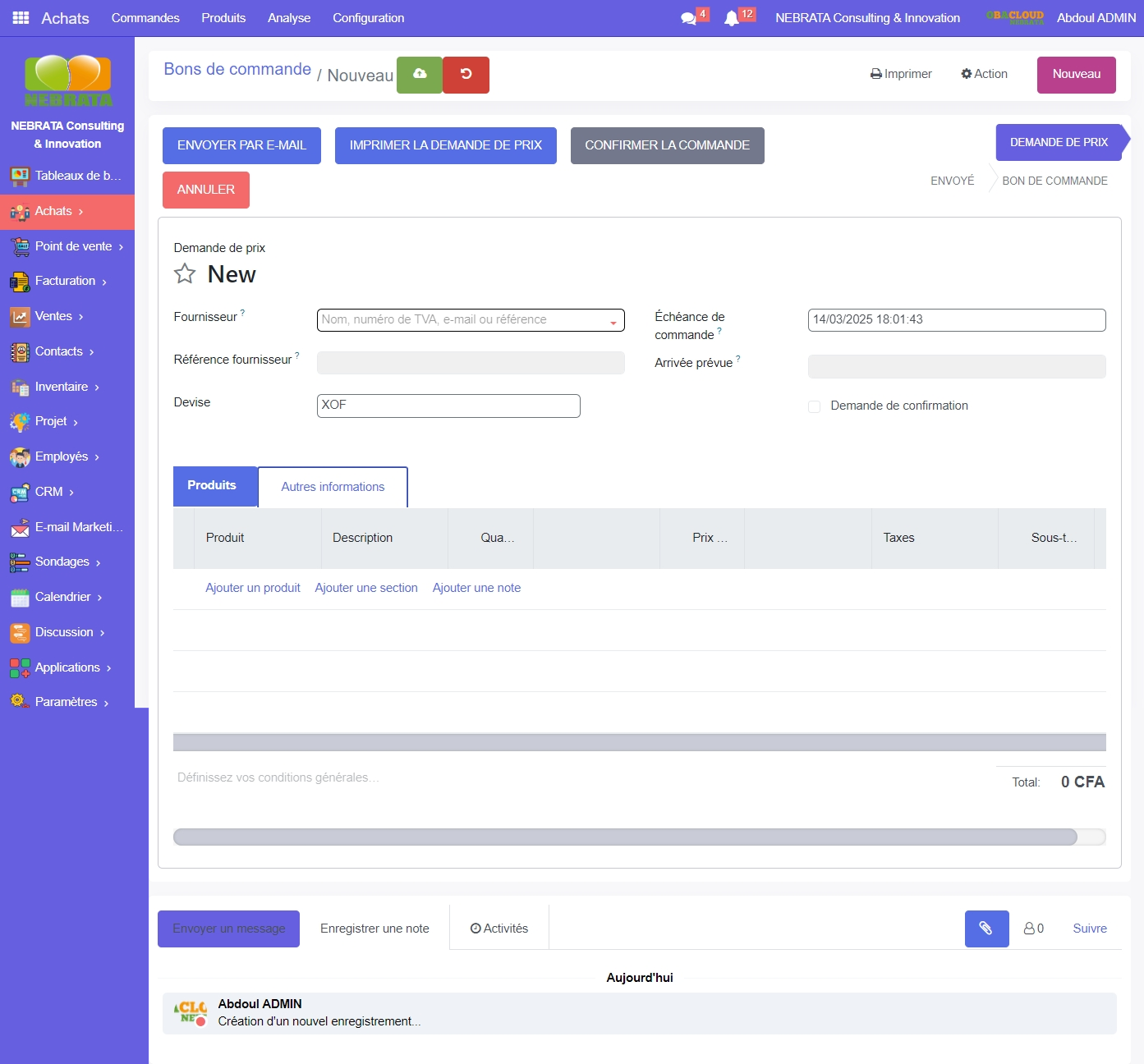
Task: Switch to Autres informations tab
Action: click(333, 487)
